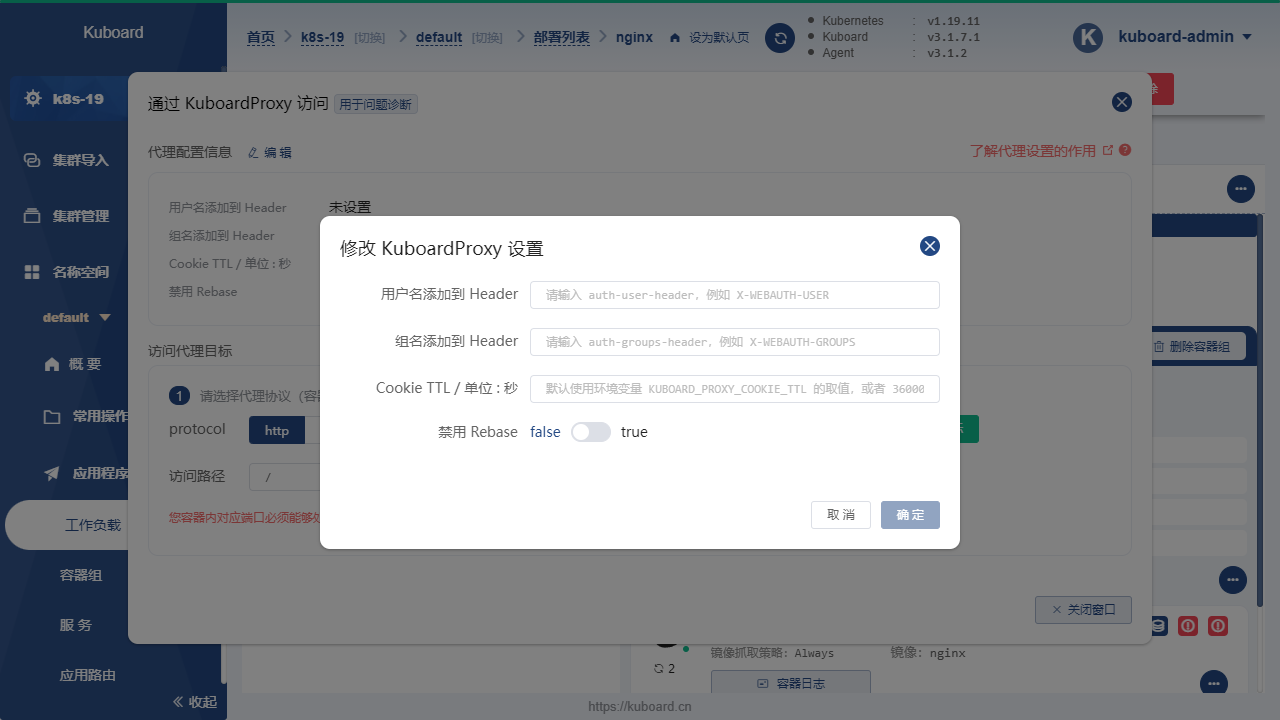The image size is (1280, 720).
Task: Open 了解代理设置的作用 external link icon
Action: 1110,150
